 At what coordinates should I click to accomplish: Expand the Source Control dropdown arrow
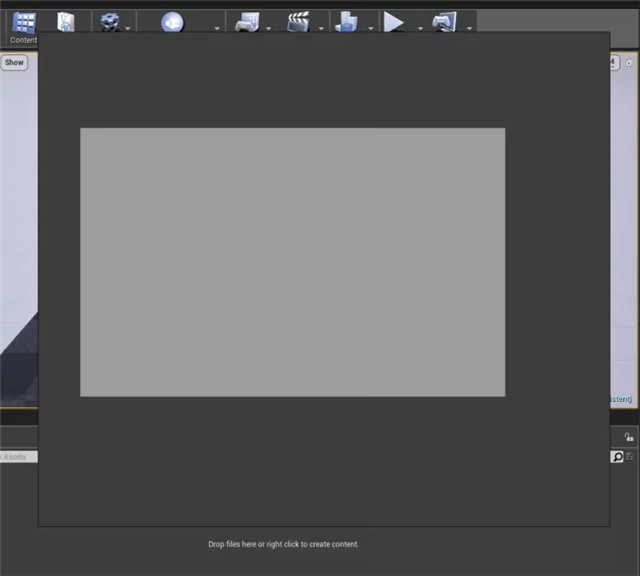tap(217, 29)
